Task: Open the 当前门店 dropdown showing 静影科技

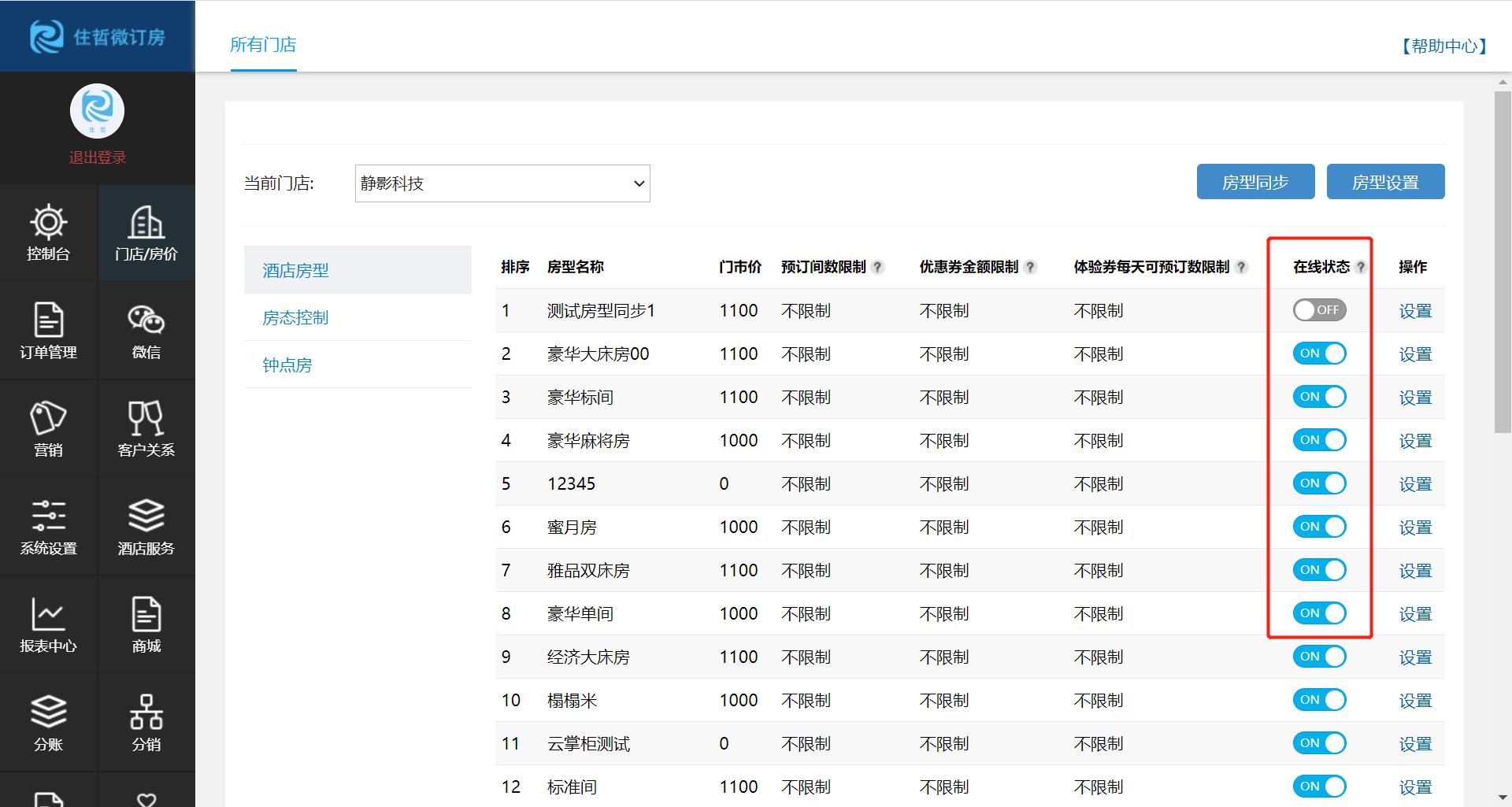Action: (x=502, y=183)
